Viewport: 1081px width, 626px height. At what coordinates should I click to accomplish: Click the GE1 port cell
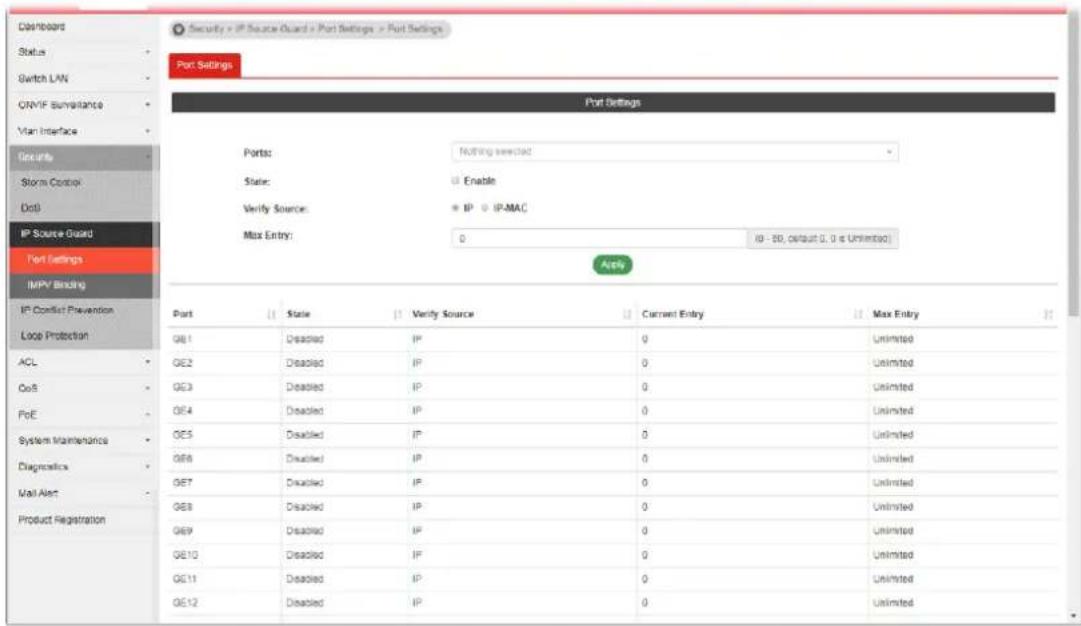pos(224,339)
